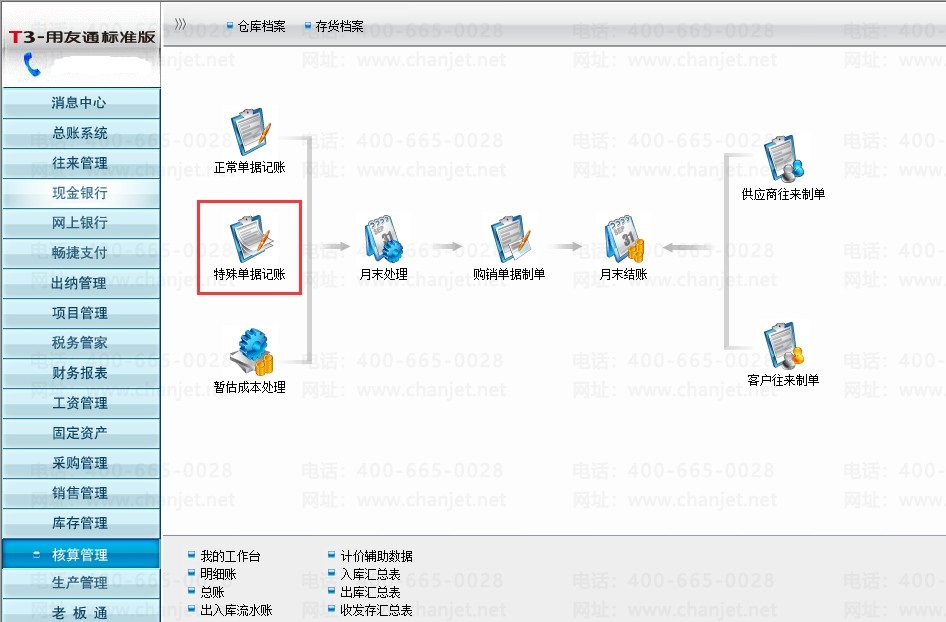Image resolution: width=946 pixels, height=622 pixels.
Task: Open 存货档案 link at top
Action: [339, 26]
